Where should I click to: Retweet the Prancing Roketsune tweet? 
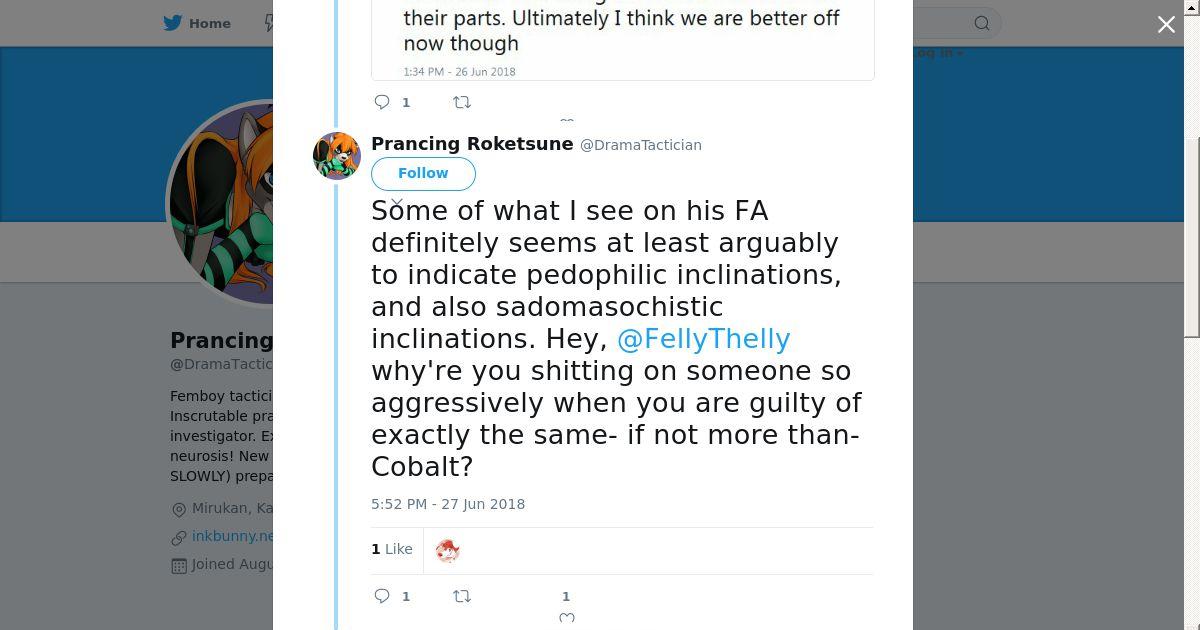[x=462, y=596]
